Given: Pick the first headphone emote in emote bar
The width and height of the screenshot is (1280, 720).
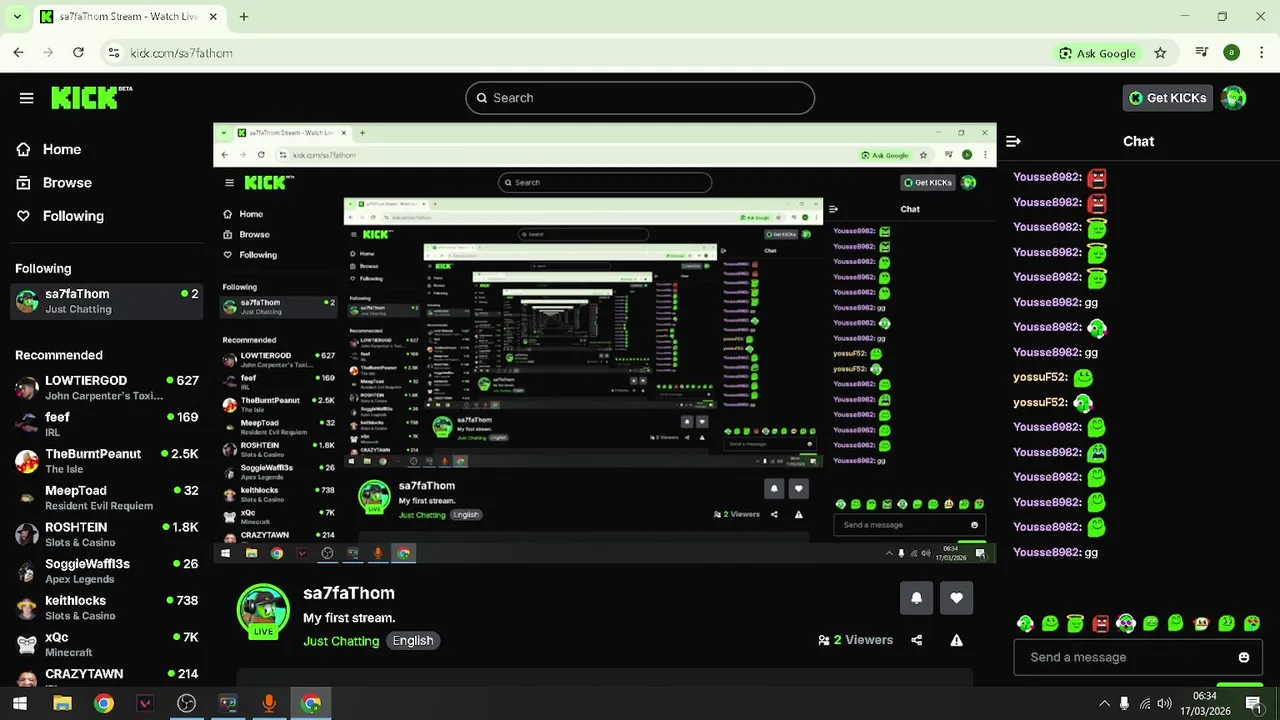Looking at the screenshot, I should pos(1025,623).
